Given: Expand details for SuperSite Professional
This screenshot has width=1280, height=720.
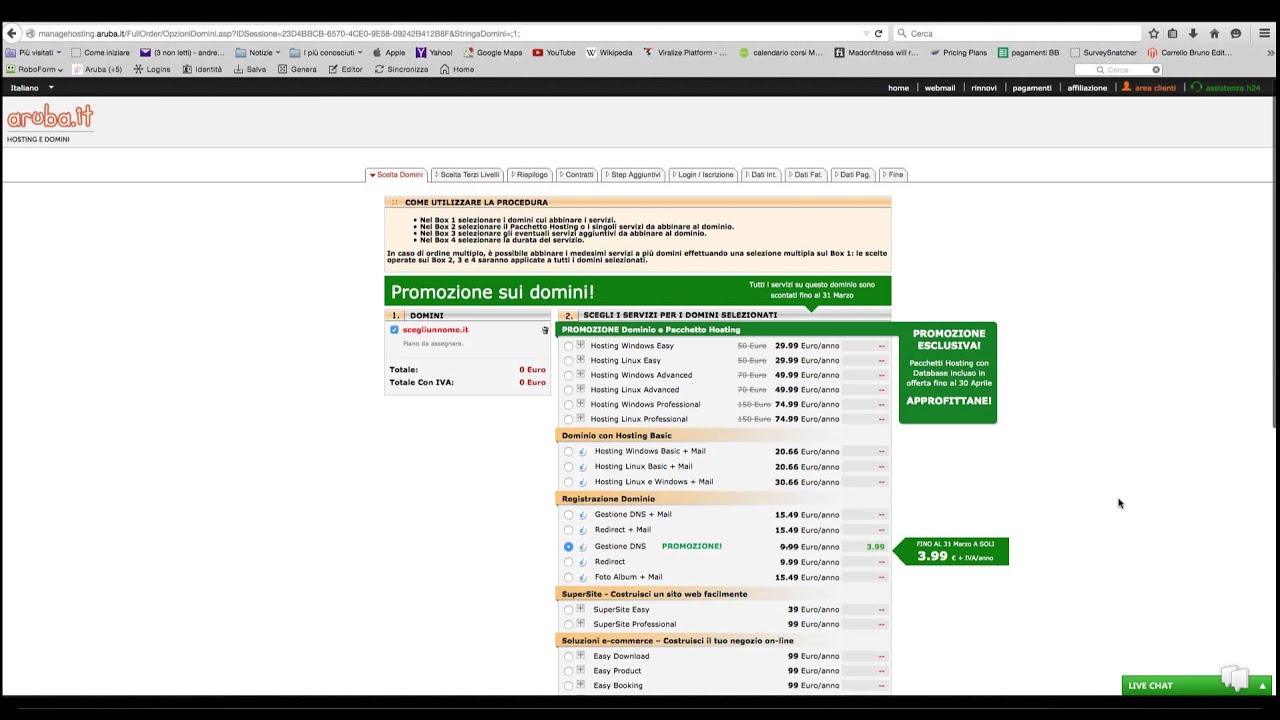Looking at the screenshot, I should (580, 624).
